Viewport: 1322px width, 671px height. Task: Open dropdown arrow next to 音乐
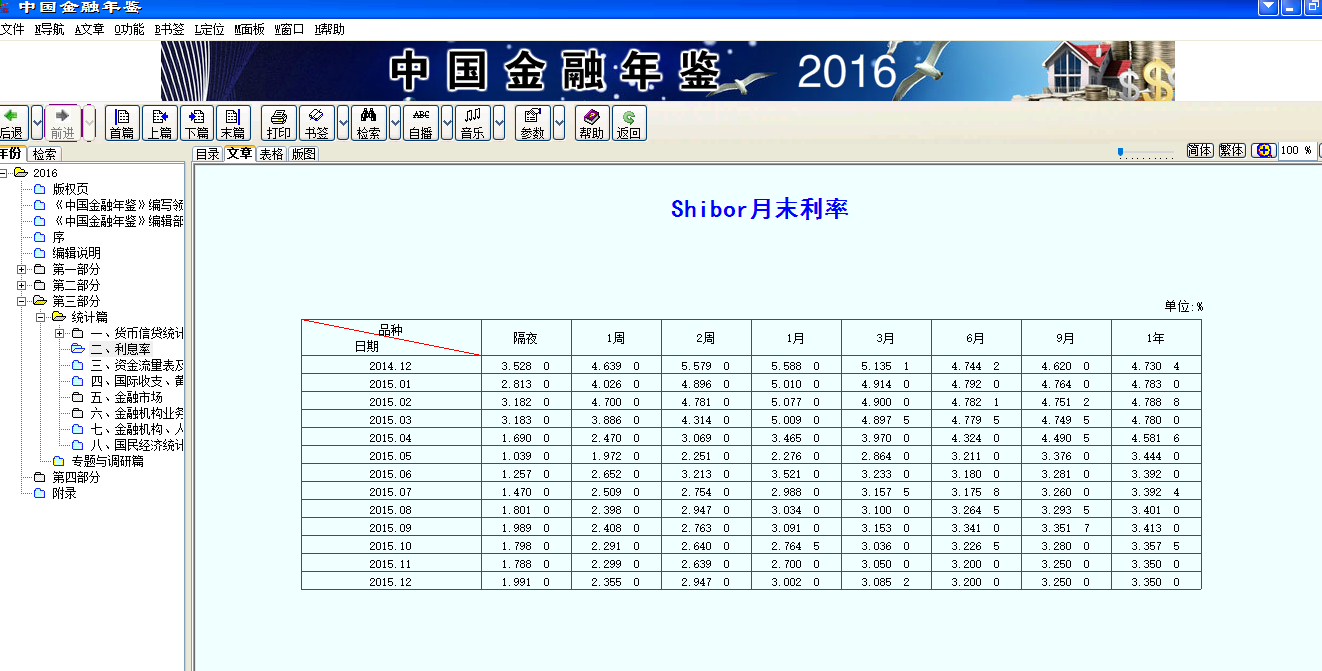point(499,123)
